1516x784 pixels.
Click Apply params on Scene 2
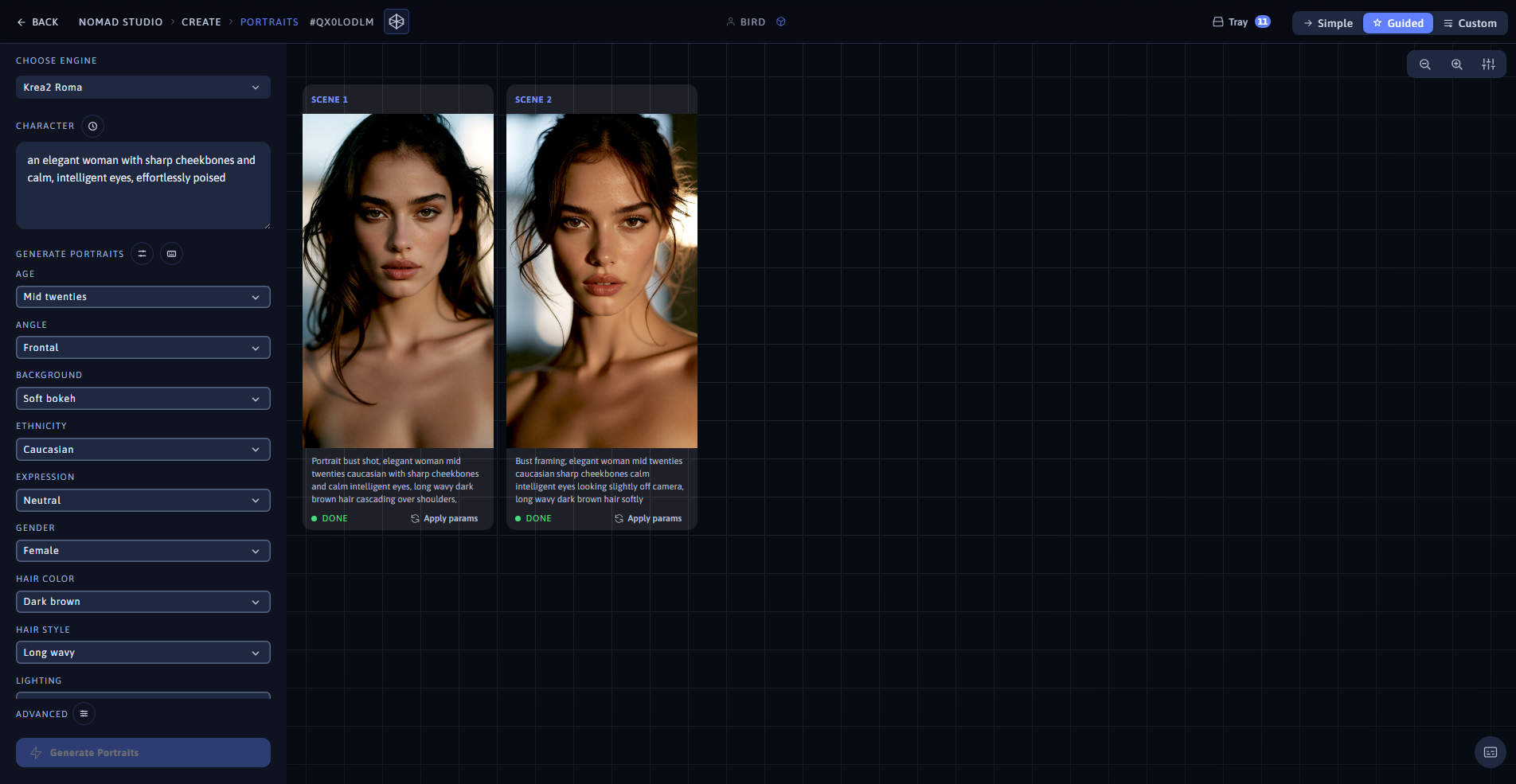click(x=648, y=518)
